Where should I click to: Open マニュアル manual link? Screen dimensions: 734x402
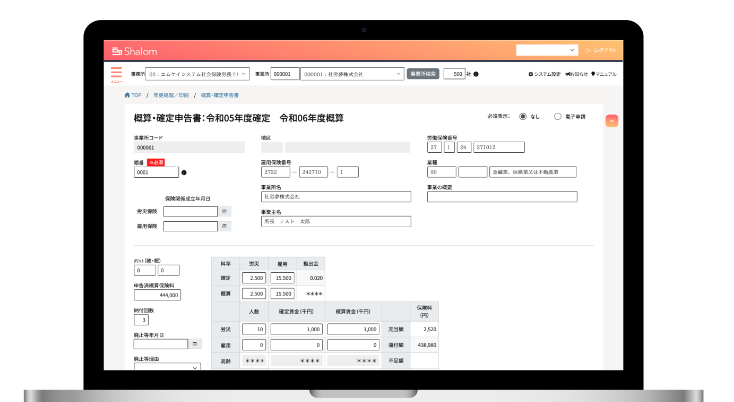click(604, 74)
